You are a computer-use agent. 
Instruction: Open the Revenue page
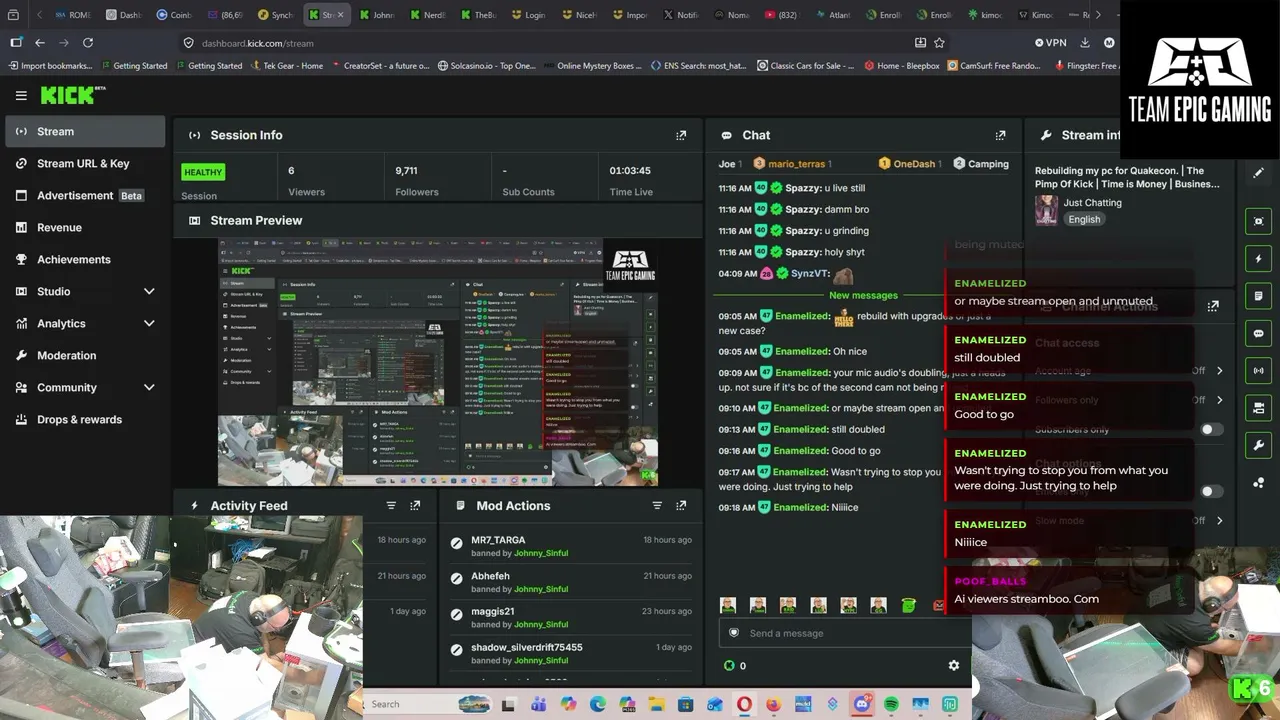[85, 227]
